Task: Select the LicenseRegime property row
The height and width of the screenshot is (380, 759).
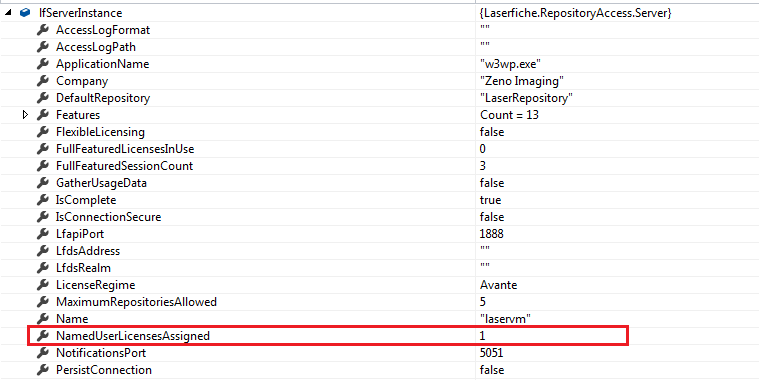Action: [x=380, y=285]
